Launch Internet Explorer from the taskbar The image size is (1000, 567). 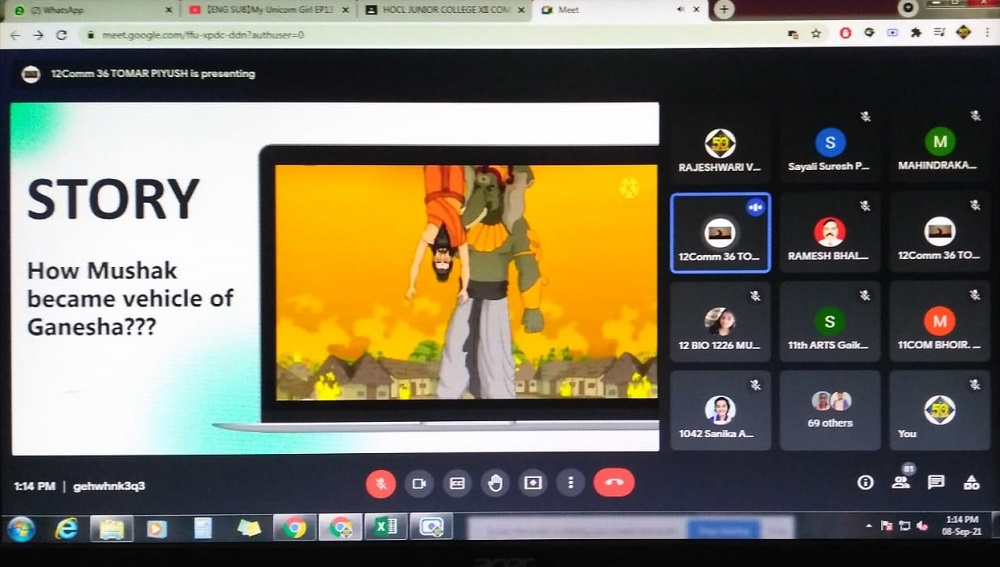point(66,528)
